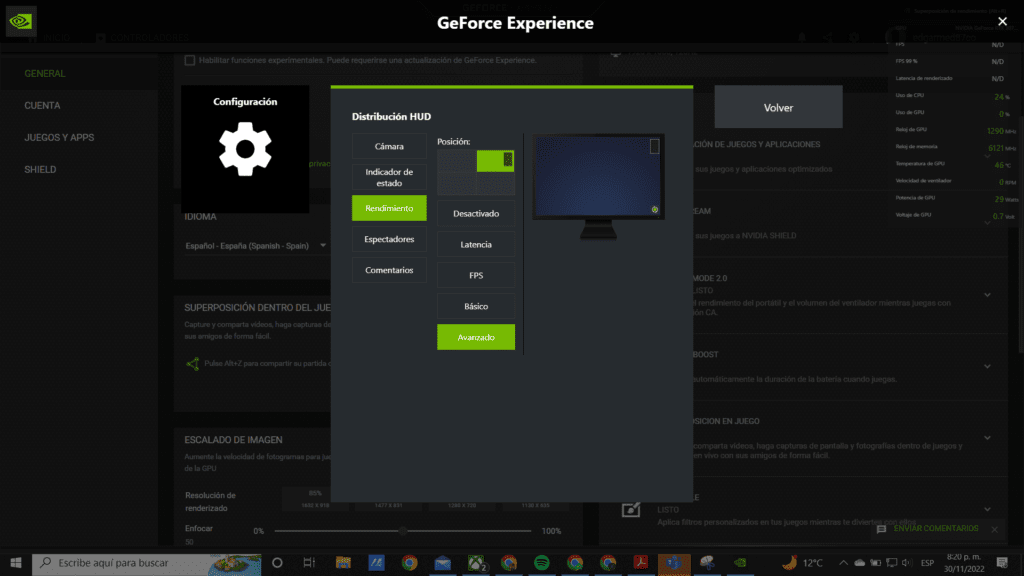Click the weather widget showing 12°C
The width and height of the screenshot is (1024, 576).
[x=802, y=563]
